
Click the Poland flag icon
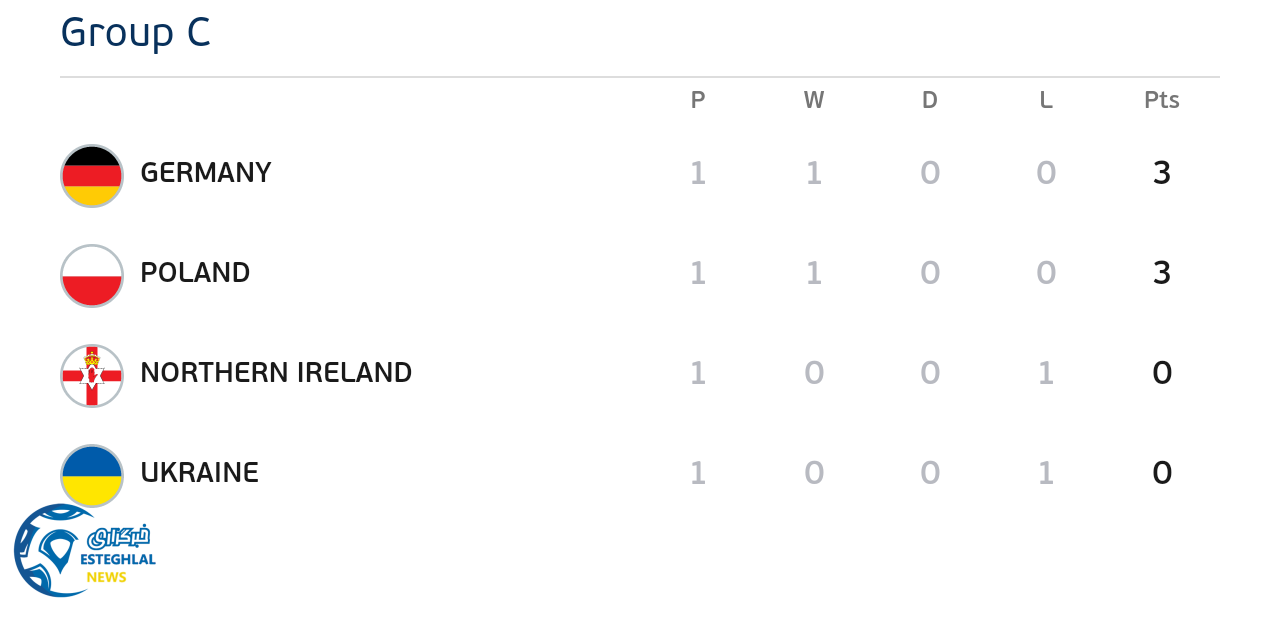coord(92,275)
